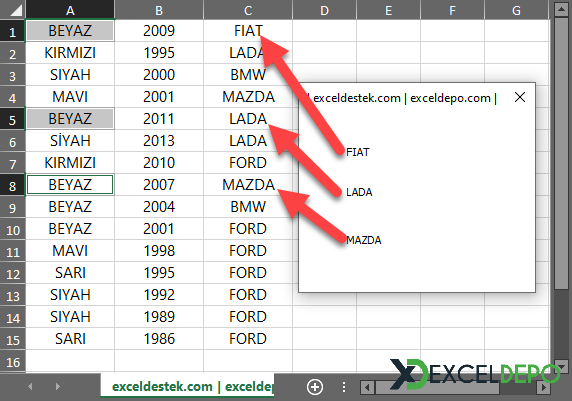Click the vertical scrollbar down arrow
The image size is (572, 401).
pyautogui.click(x=560, y=366)
